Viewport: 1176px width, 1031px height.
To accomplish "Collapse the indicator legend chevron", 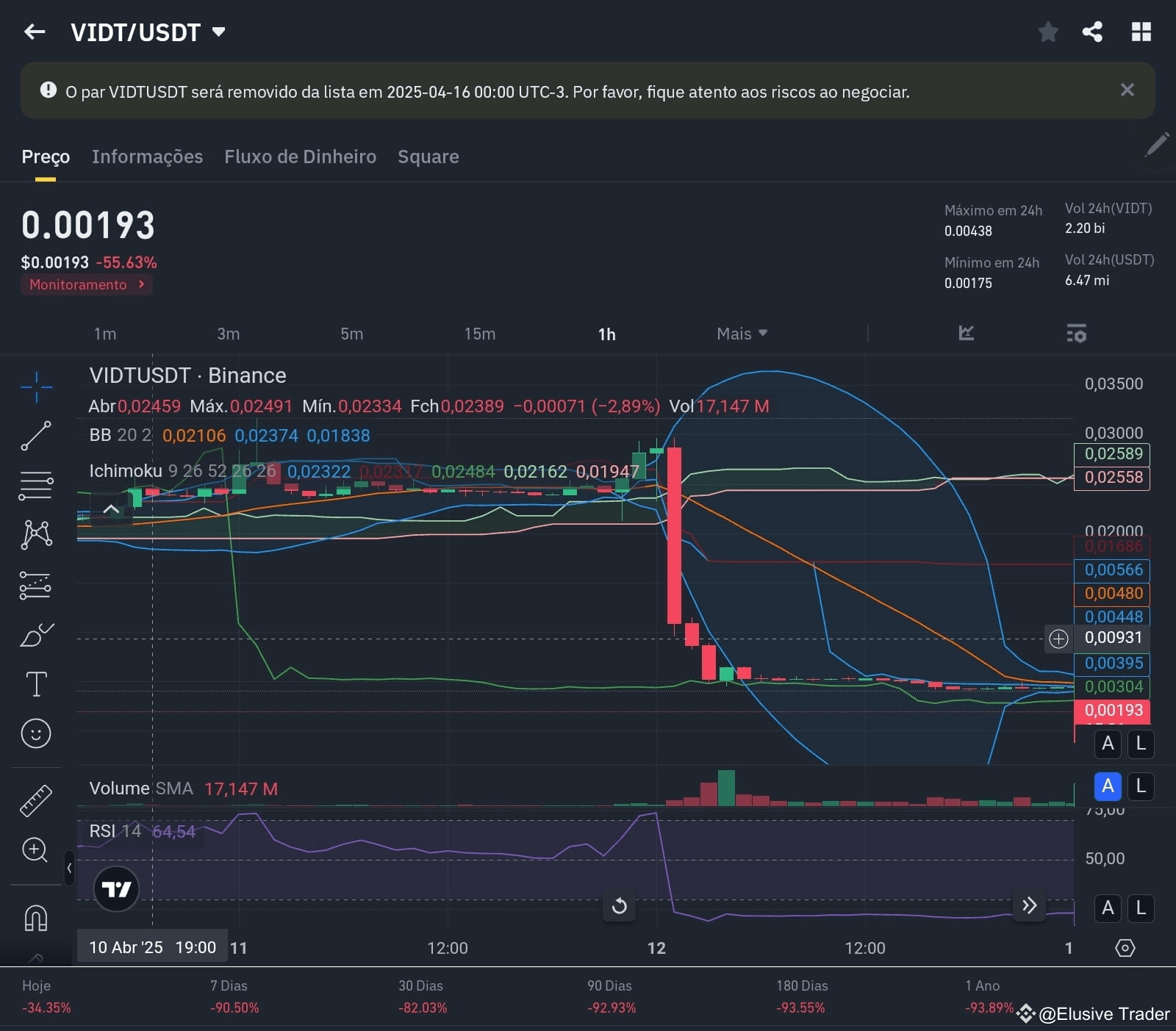I will coord(111,509).
